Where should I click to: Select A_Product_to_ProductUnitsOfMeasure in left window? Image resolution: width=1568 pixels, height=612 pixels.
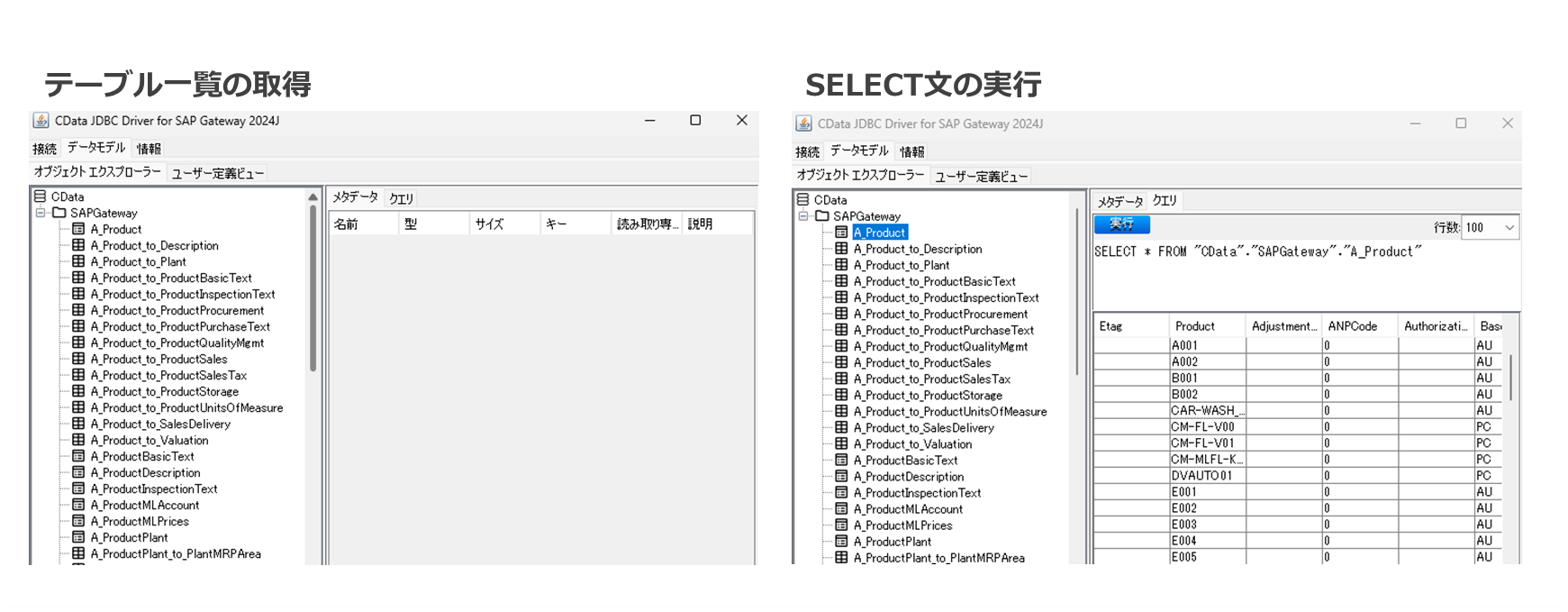(x=186, y=407)
